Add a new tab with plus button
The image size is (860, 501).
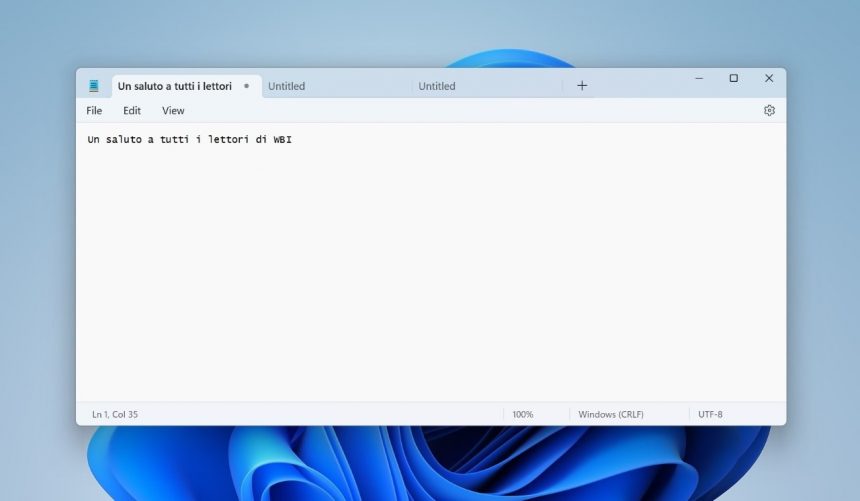582,86
